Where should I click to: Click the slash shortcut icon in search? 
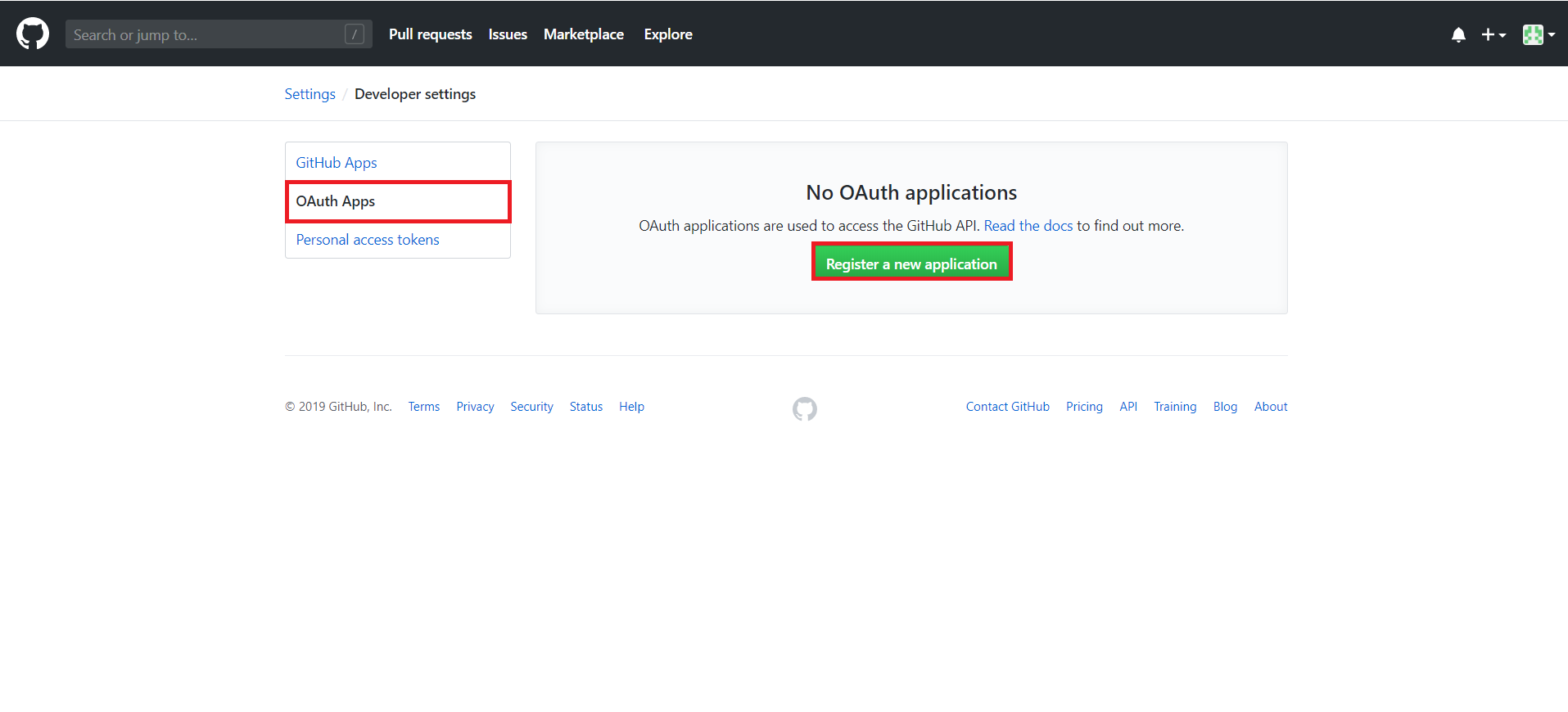pos(355,34)
